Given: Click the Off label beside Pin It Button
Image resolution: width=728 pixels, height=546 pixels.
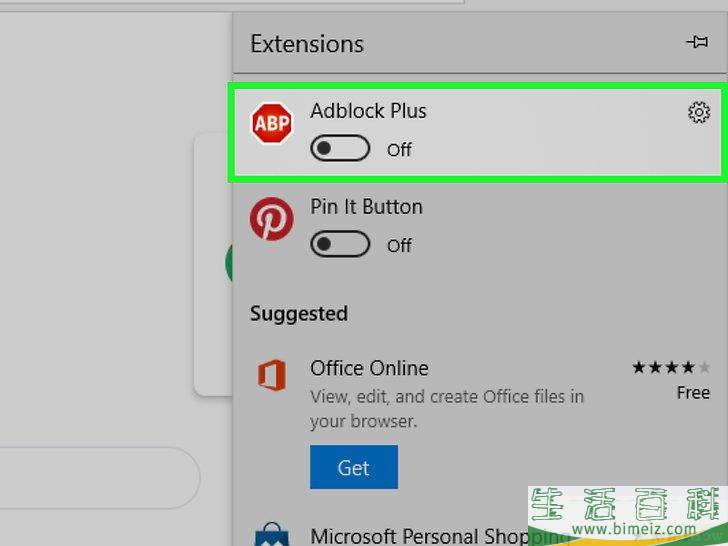Looking at the screenshot, I should (399, 246).
